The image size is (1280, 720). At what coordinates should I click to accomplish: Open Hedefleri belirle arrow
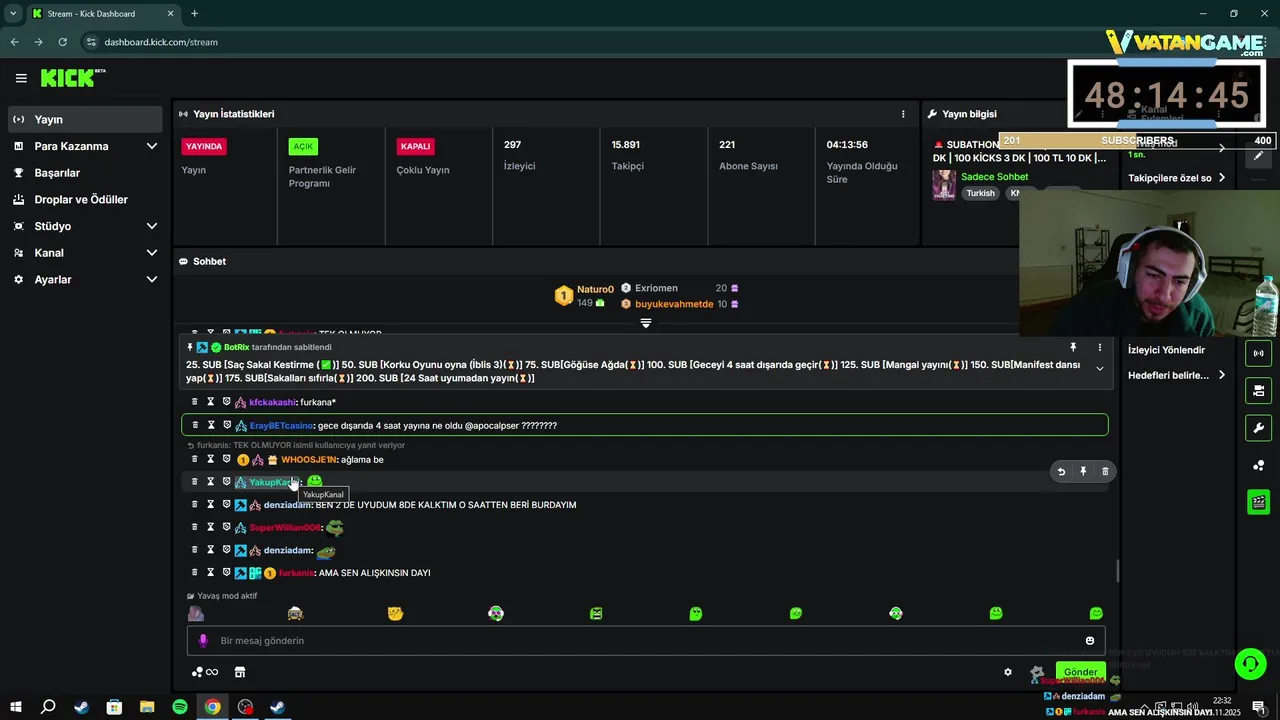click(1221, 375)
